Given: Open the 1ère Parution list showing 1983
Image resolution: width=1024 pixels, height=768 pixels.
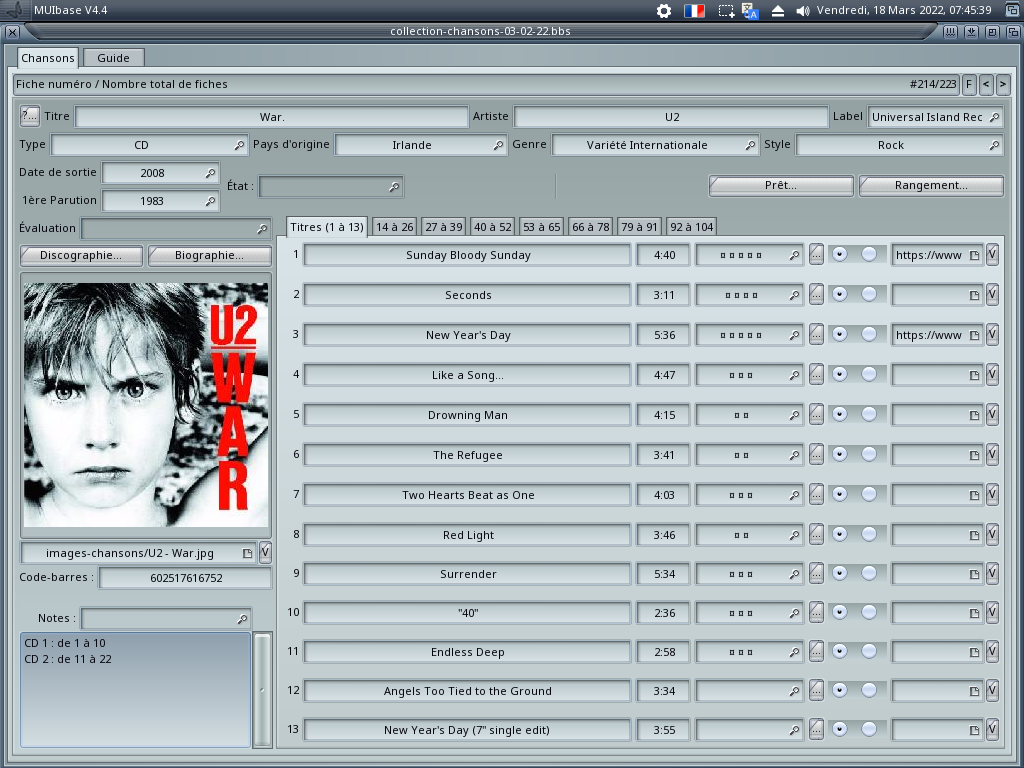Looking at the screenshot, I should point(161,201).
